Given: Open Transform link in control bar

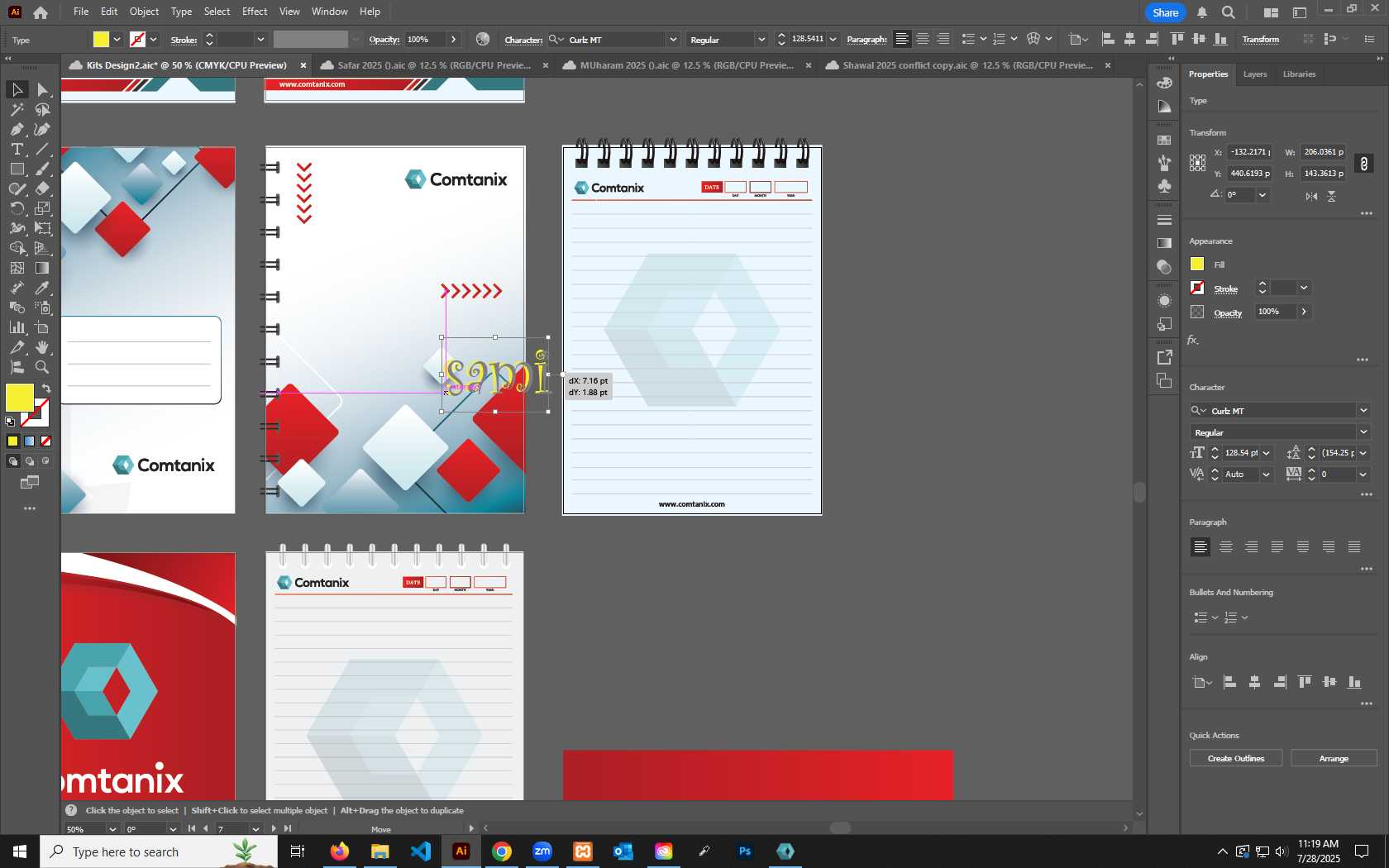Looking at the screenshot, I should tap(1260, 40).
